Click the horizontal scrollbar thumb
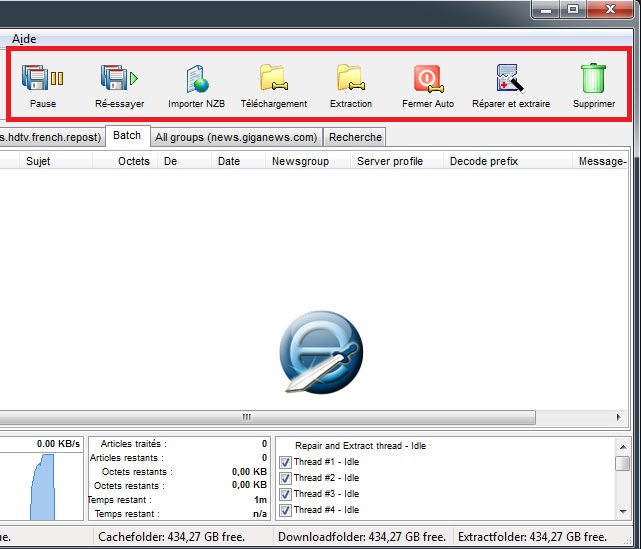641x549 pixels. (267, 417)
